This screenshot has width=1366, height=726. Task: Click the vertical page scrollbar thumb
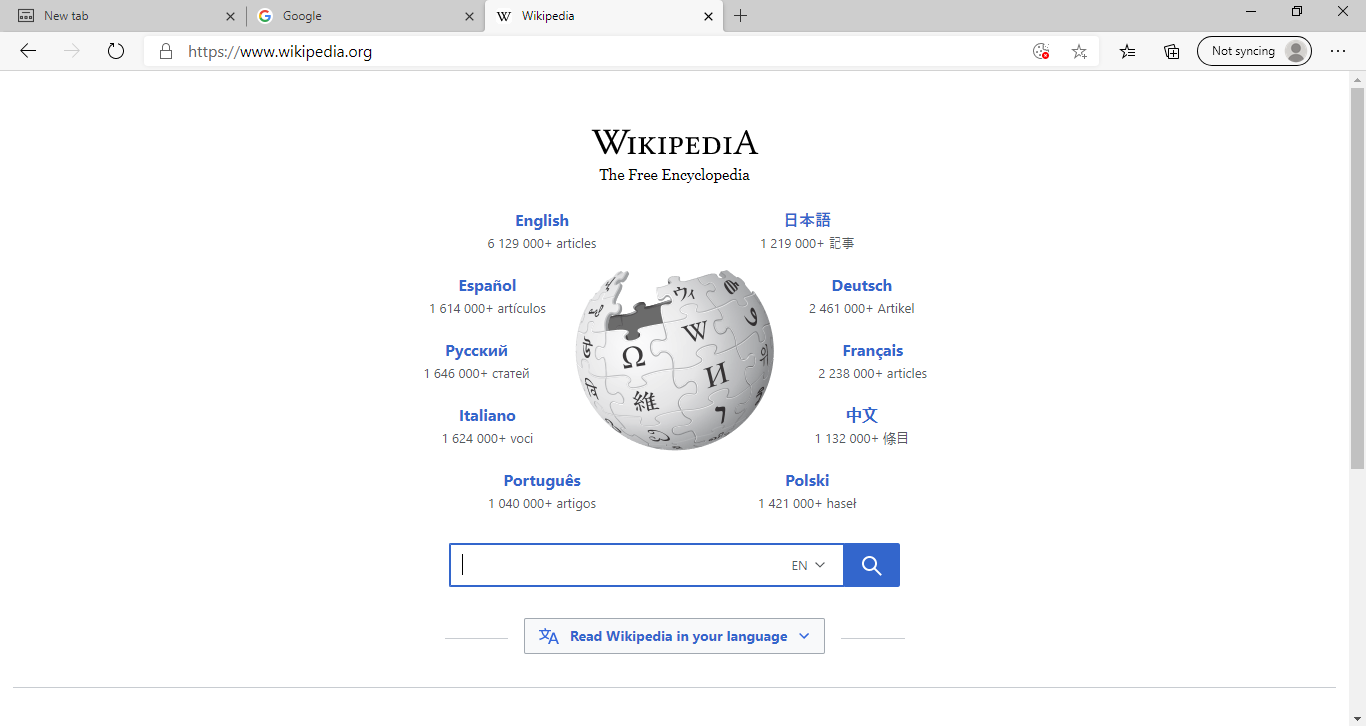click(1357, 278)
